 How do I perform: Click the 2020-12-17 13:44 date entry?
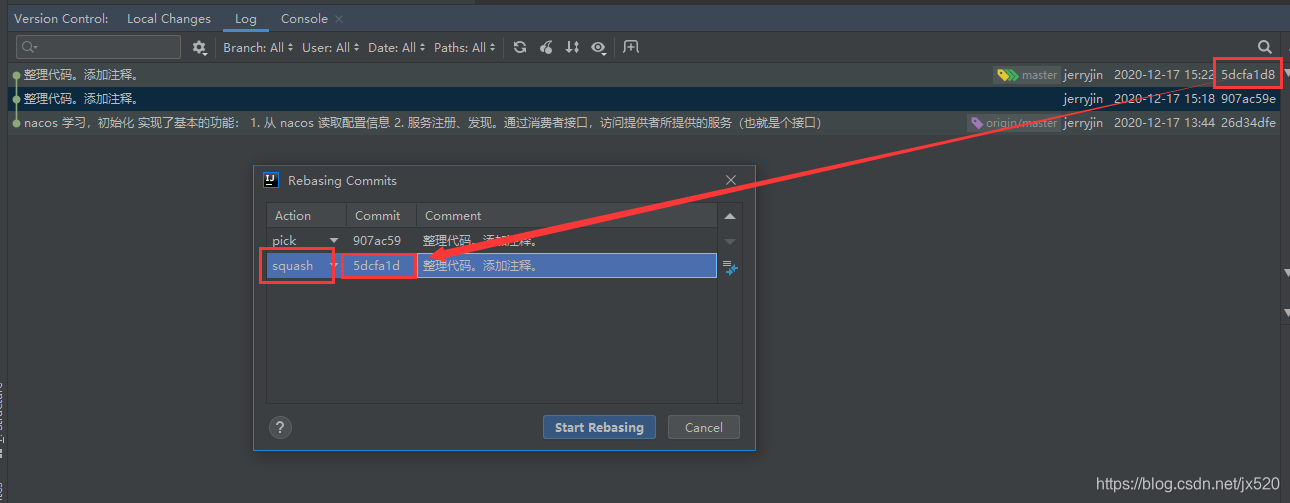(1164, 123)
